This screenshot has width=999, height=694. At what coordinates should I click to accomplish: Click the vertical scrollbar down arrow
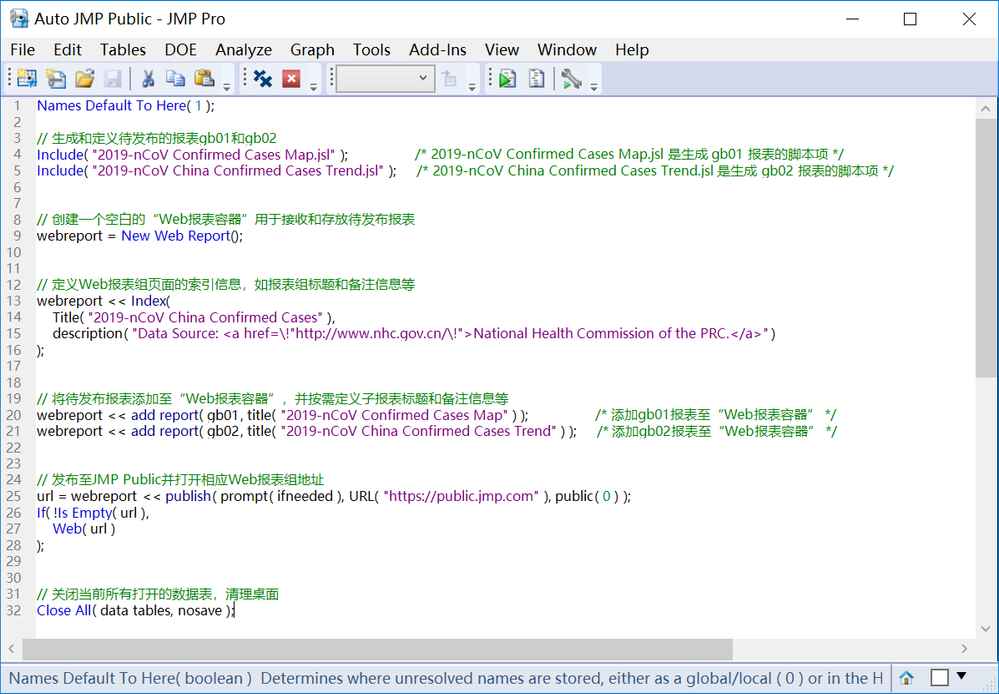986,628
